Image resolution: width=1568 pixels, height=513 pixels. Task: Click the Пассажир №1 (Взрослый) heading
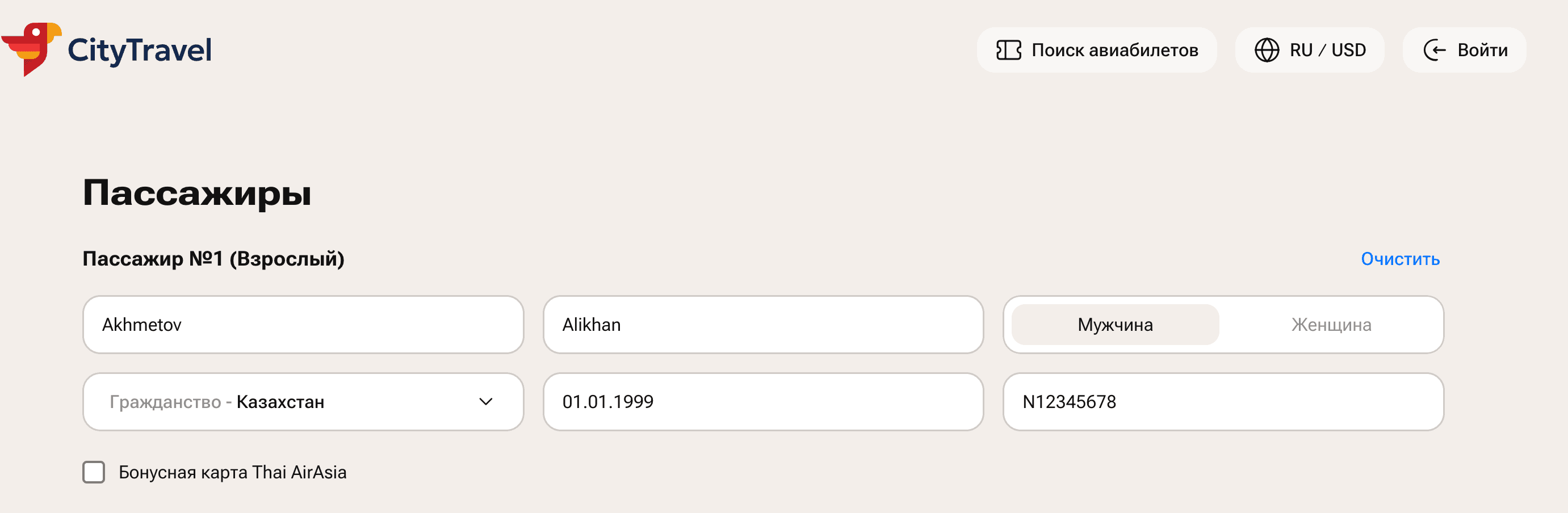[x=213, y=259]
